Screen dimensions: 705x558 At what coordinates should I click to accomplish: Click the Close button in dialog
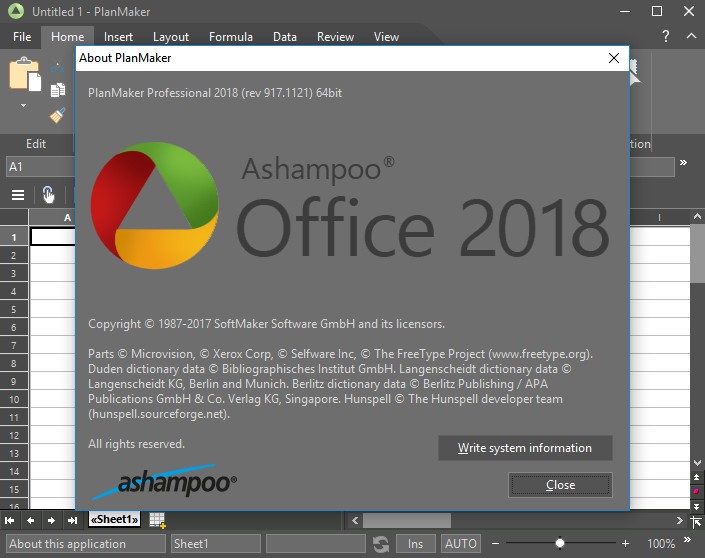(x=560, y=485)
